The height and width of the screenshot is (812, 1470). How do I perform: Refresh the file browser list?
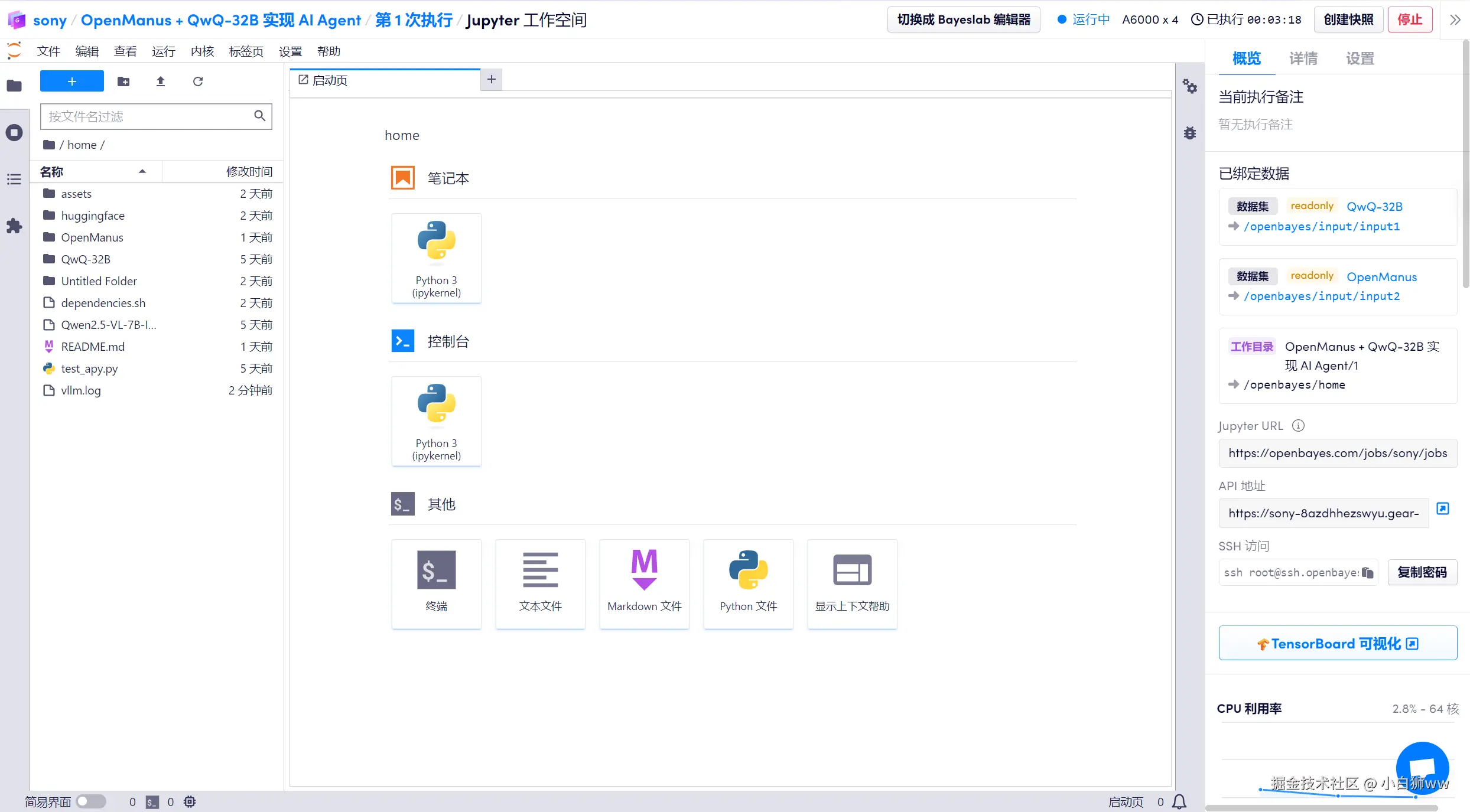(198, 81)
